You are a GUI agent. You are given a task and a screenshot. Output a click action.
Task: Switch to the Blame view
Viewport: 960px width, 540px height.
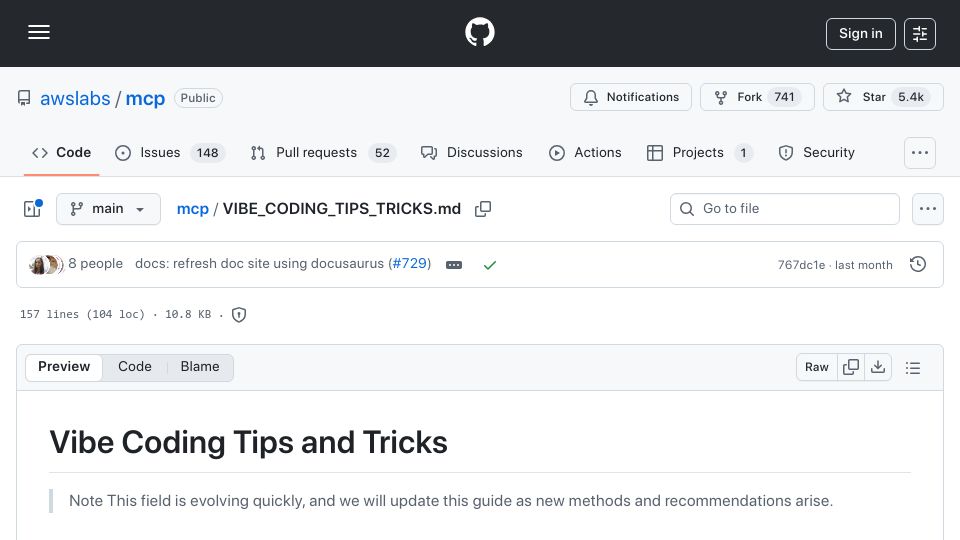200,367
